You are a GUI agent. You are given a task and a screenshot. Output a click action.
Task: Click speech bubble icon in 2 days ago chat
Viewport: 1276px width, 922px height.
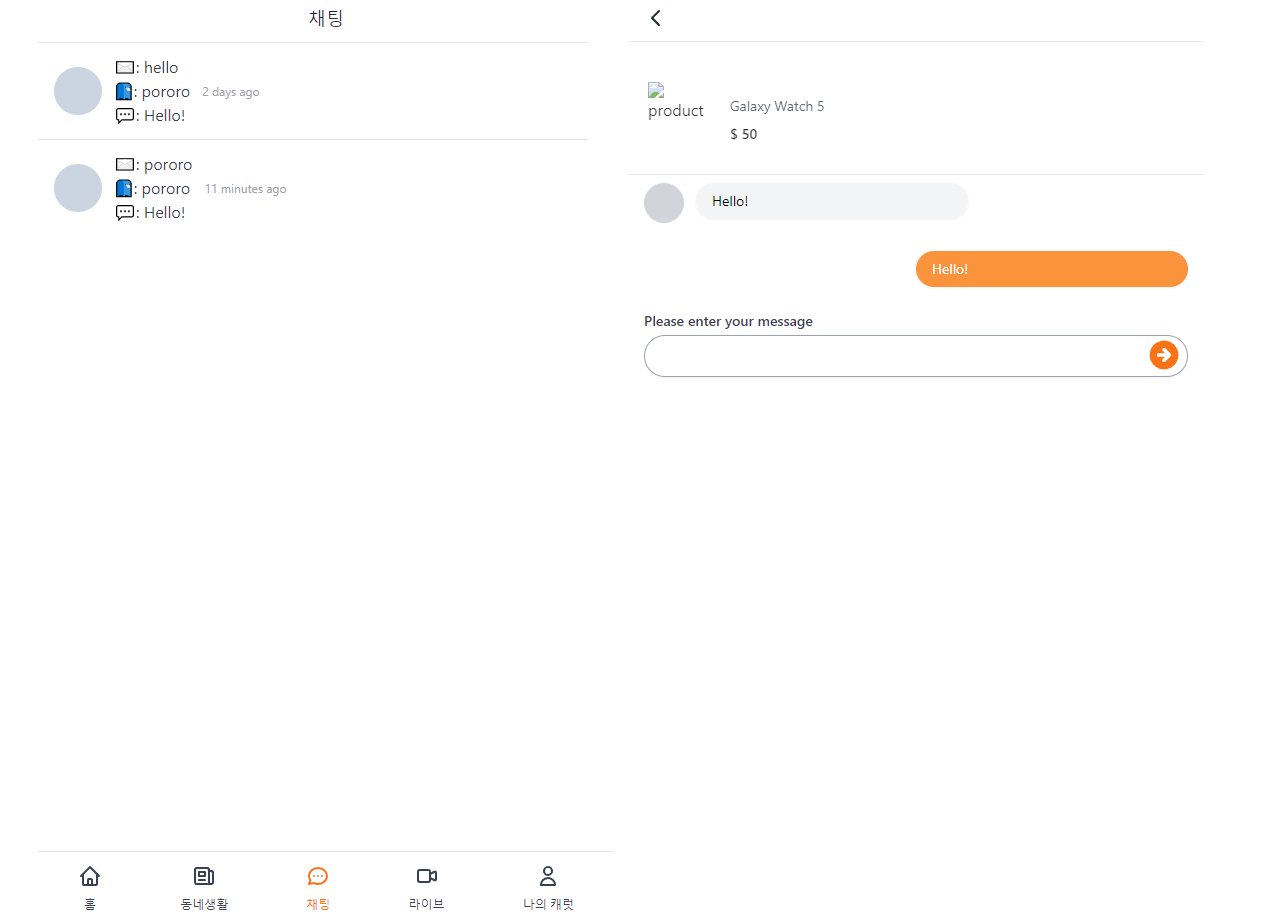125,115
